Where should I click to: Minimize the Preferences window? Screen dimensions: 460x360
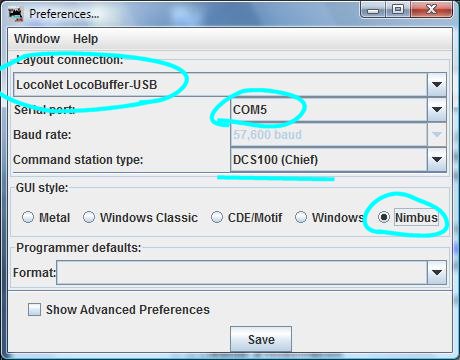pyautogui.click(x=373, y=11)
